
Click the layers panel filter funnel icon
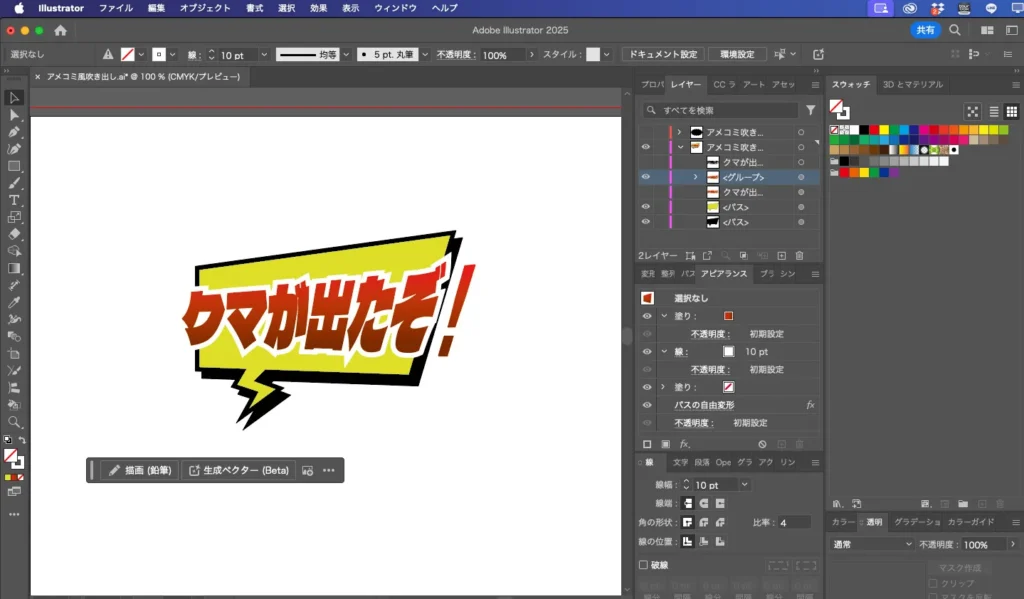[811, 110]
